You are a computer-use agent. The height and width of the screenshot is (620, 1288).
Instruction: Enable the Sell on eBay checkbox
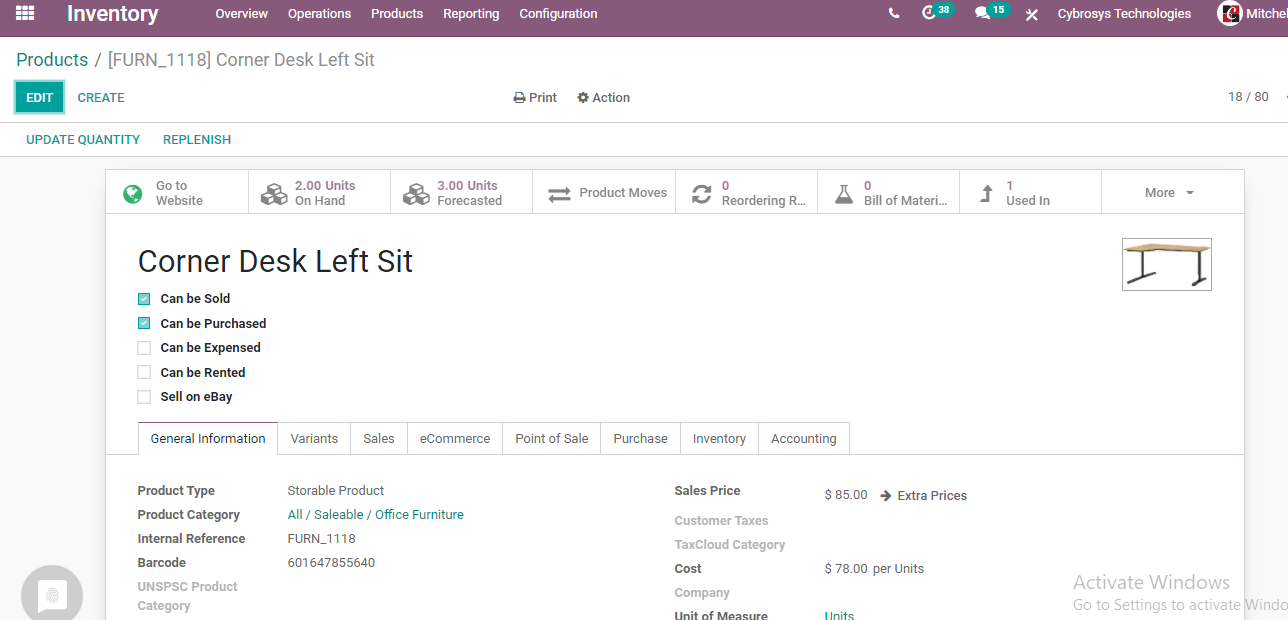[x=144, y=397]
